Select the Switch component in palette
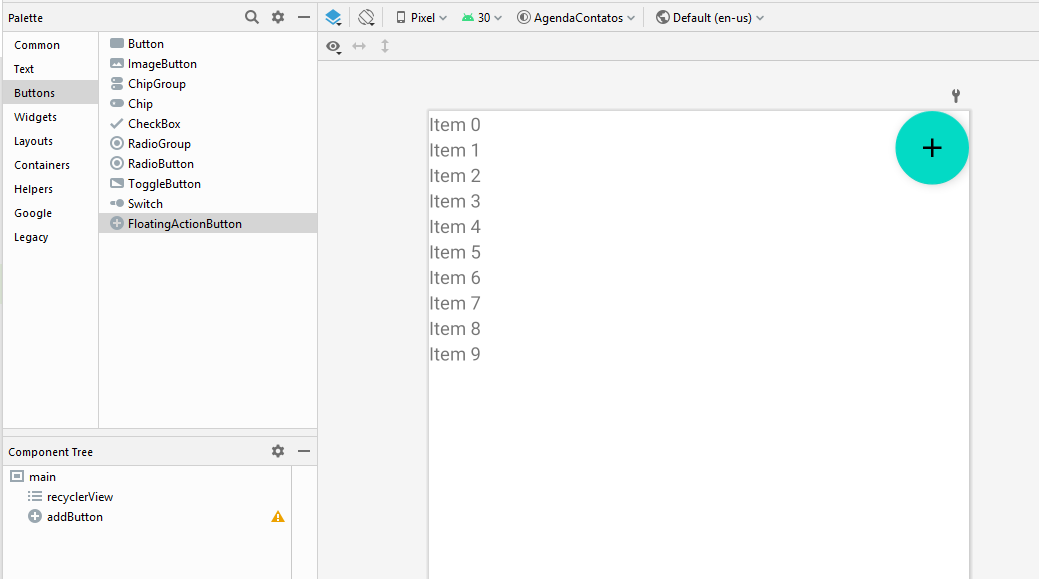This screenshot has width=1039, height=579. click(x=145, y=204)
